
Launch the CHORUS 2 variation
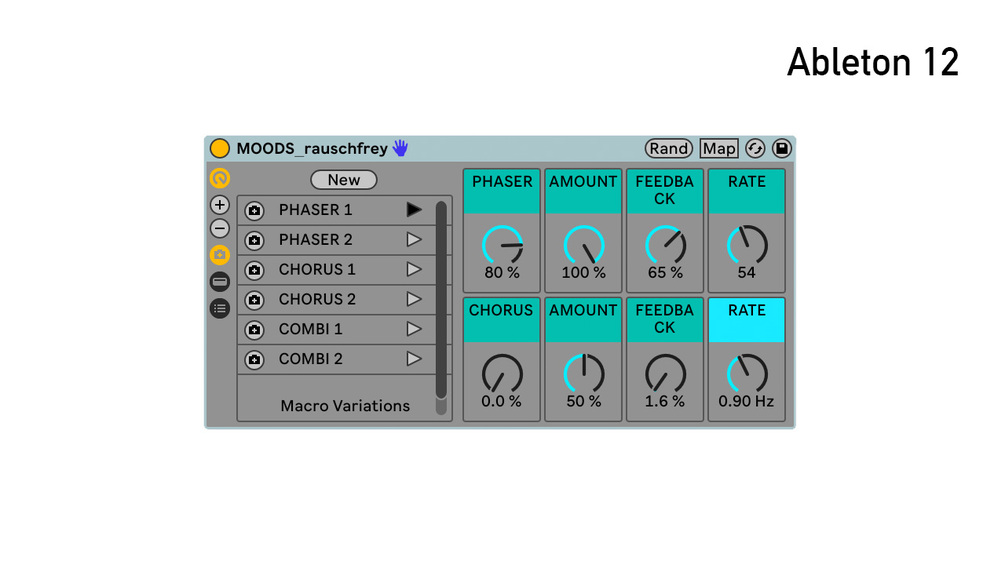pyautogui.click(x=414, y=299)
